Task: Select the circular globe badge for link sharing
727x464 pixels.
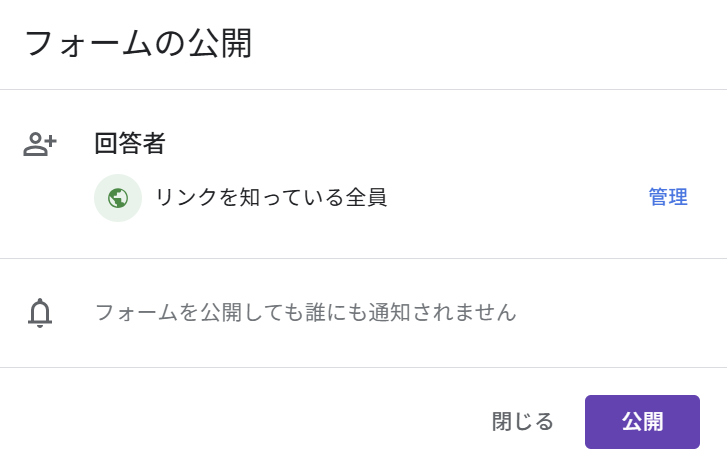Action: click(118, 198)
